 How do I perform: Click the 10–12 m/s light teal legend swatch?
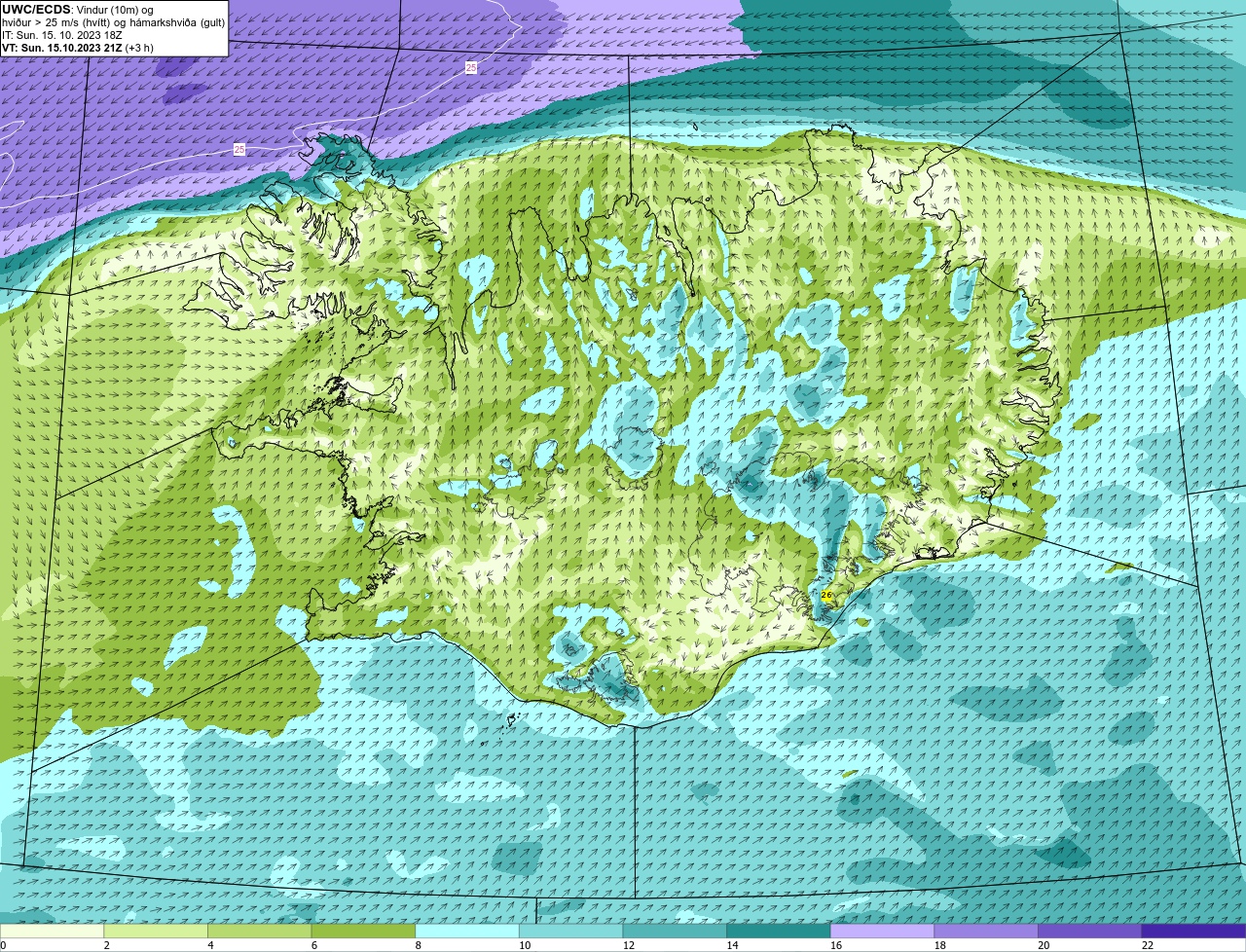570,931
